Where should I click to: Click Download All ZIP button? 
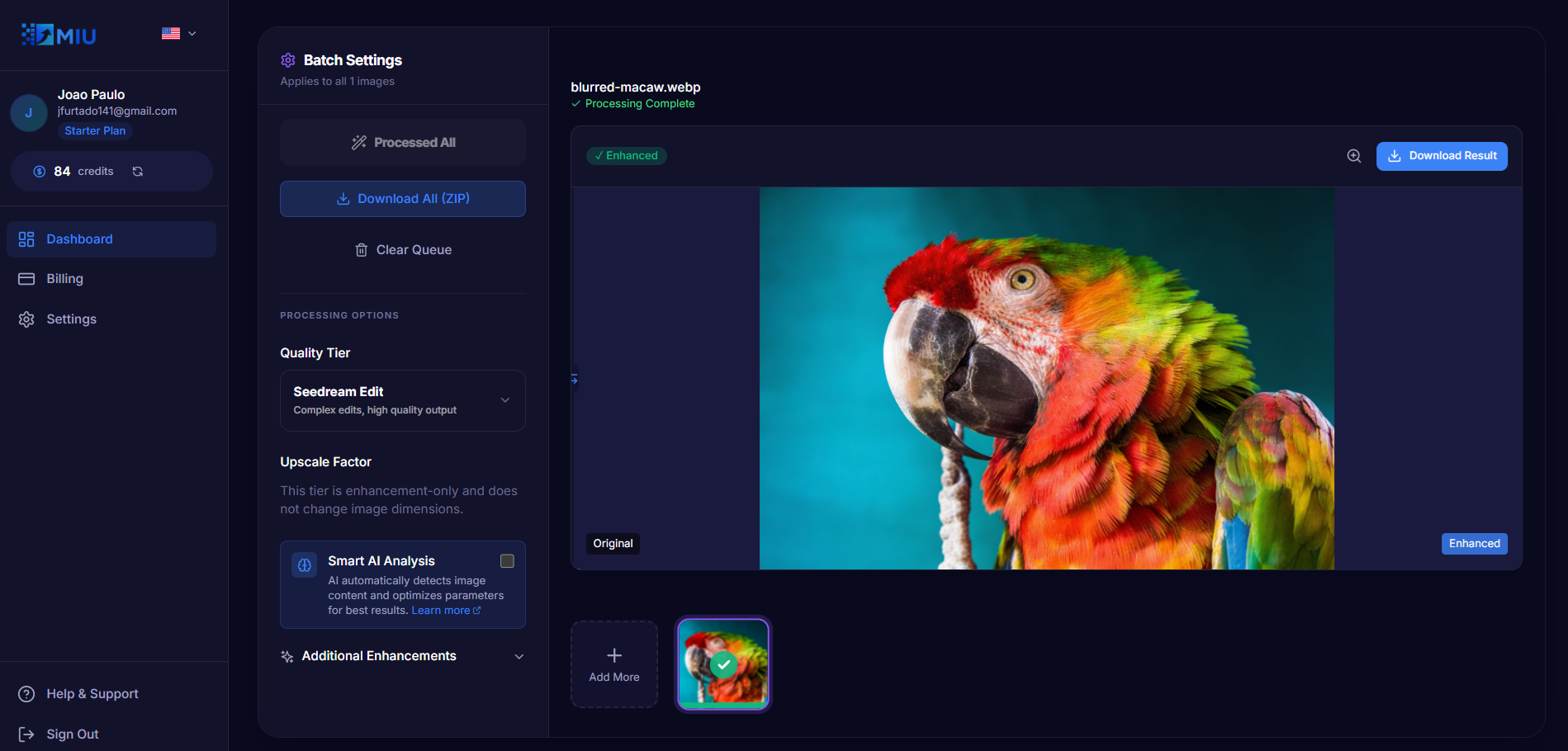[x=402, y=198]
